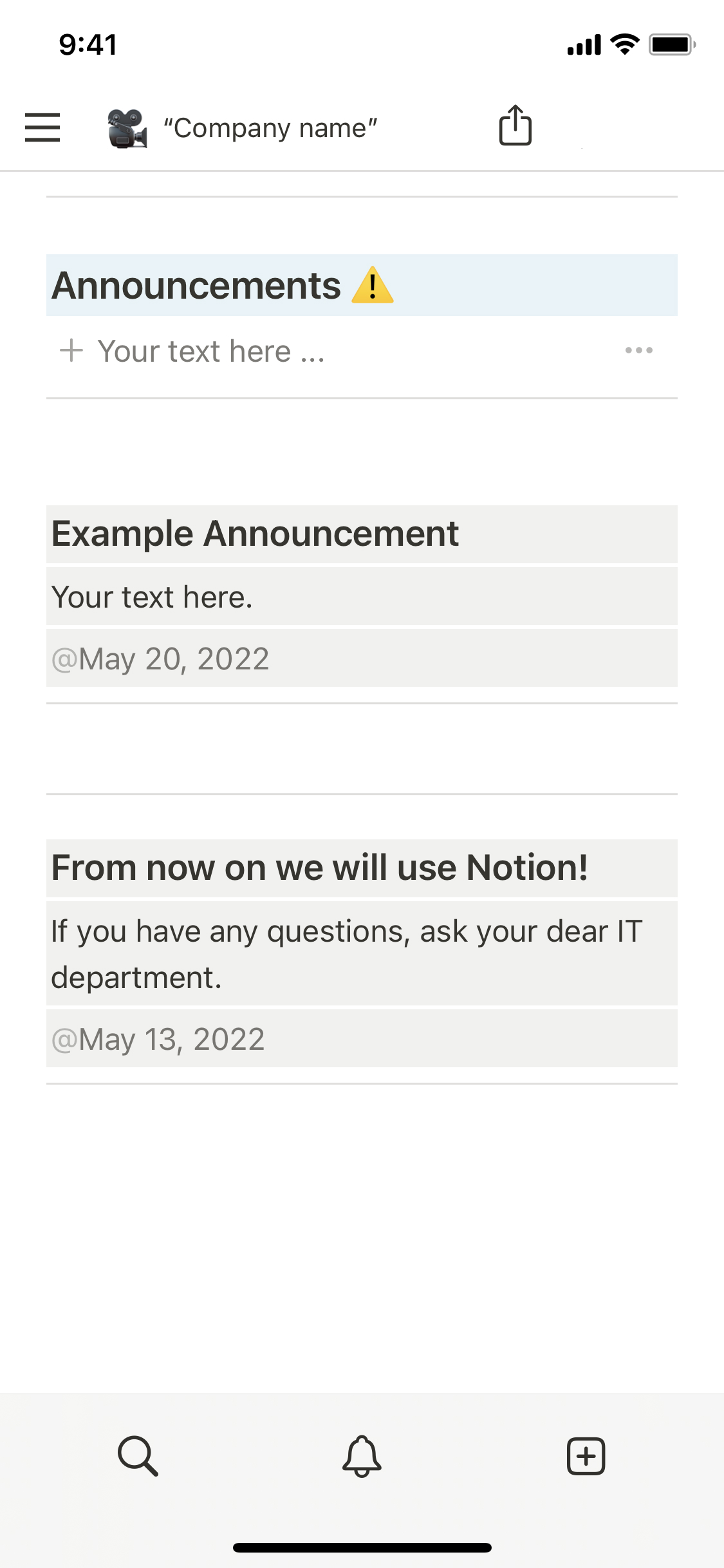The width and height of the screenshot is (724, 1568).
Task: Open search with the magnifier icon
Action: [138, 1455]
